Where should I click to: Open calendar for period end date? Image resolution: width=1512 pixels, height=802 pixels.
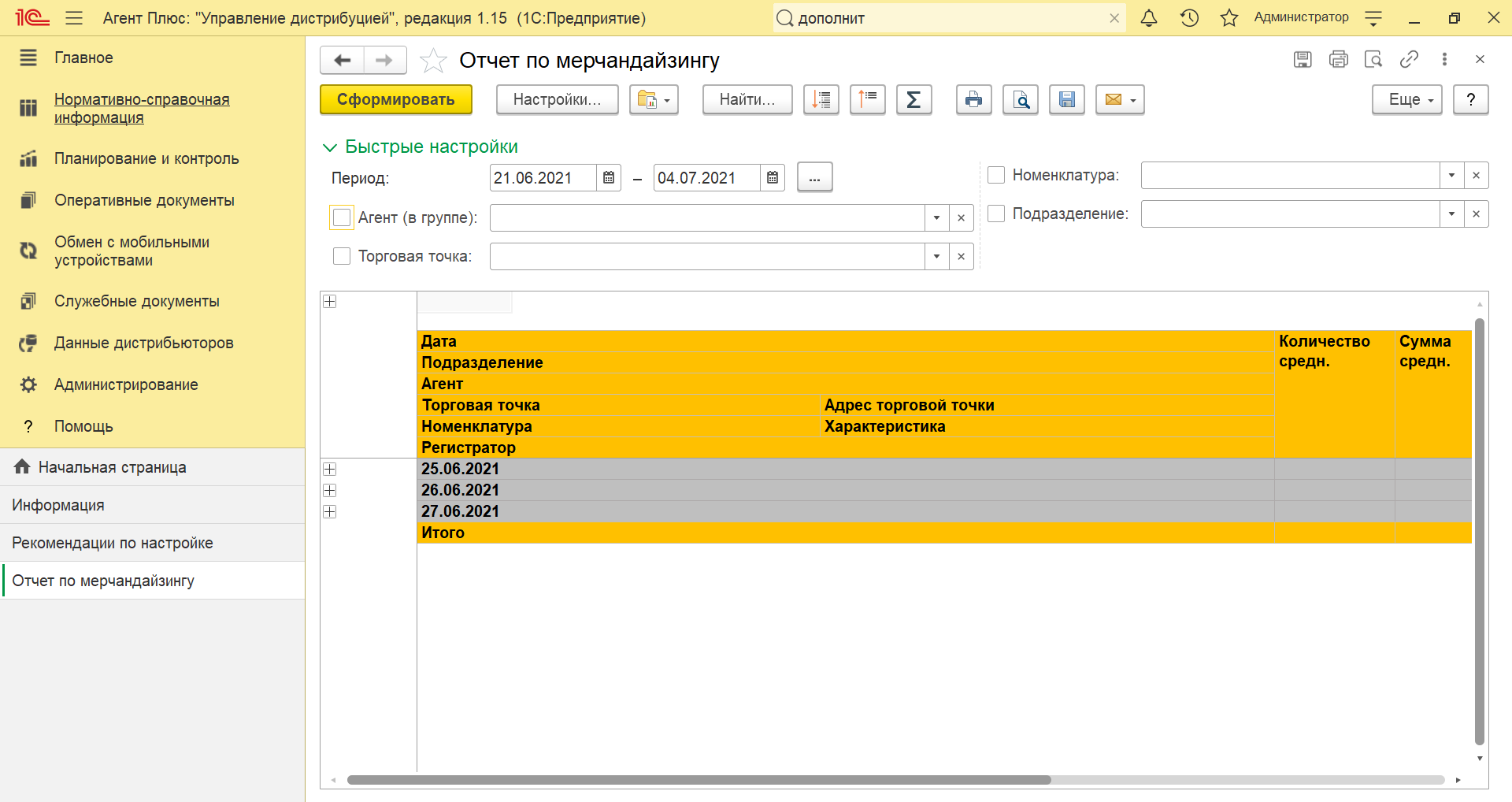pos(773,178)
